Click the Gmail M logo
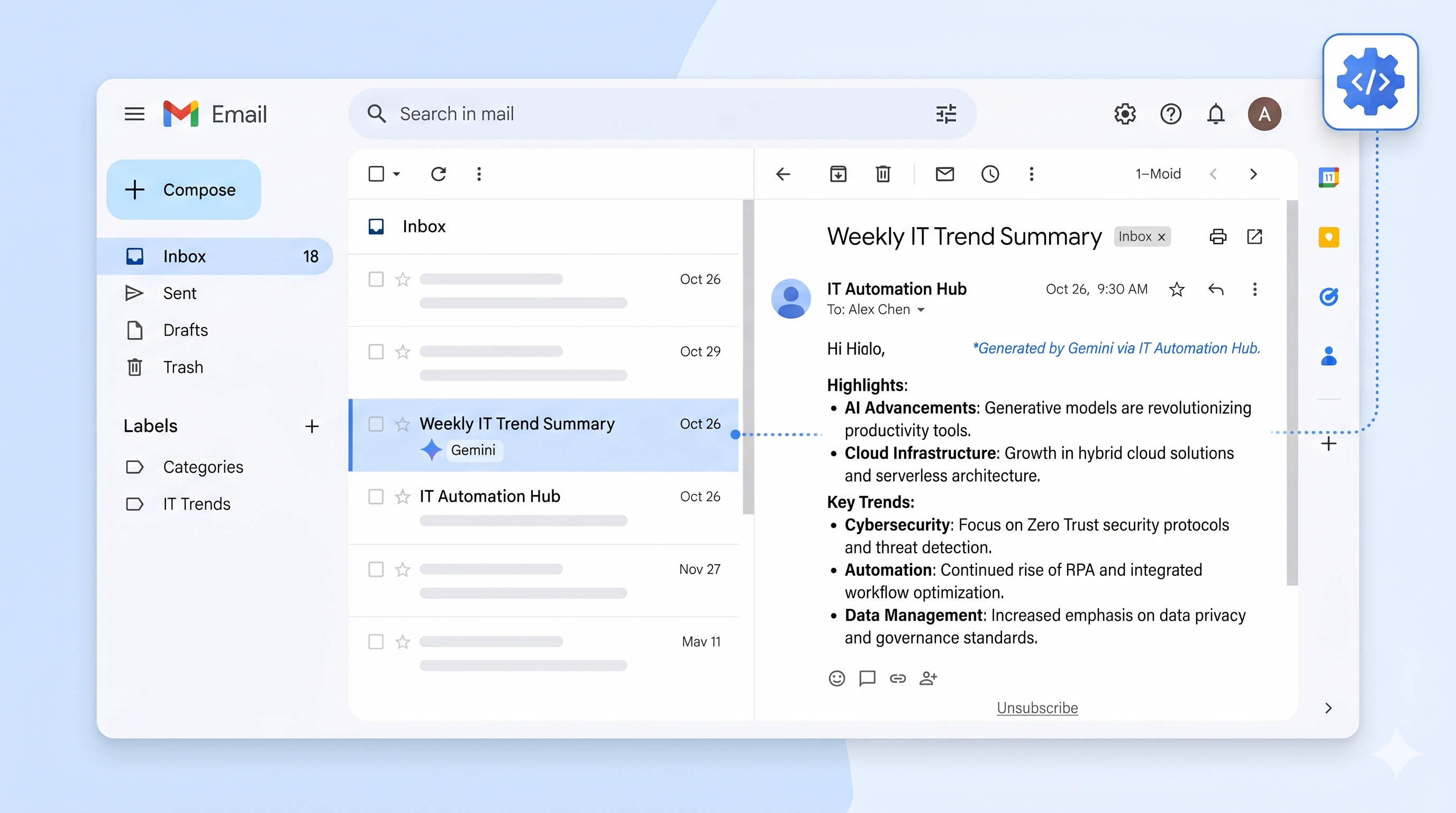Image resolution: width=1456 pixels, height=813 pixels. coord(180,114)
